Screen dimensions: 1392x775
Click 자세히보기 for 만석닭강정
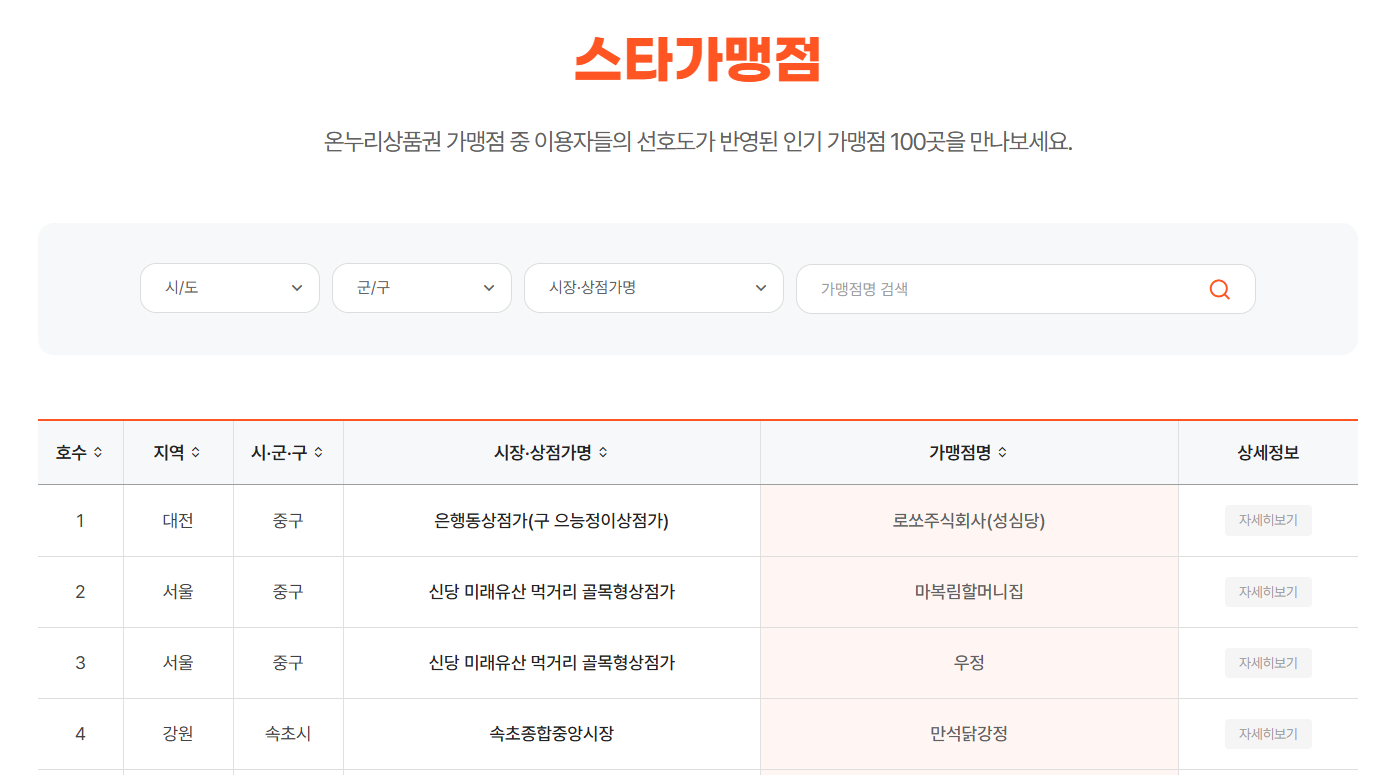click(x=1268, y=734)
